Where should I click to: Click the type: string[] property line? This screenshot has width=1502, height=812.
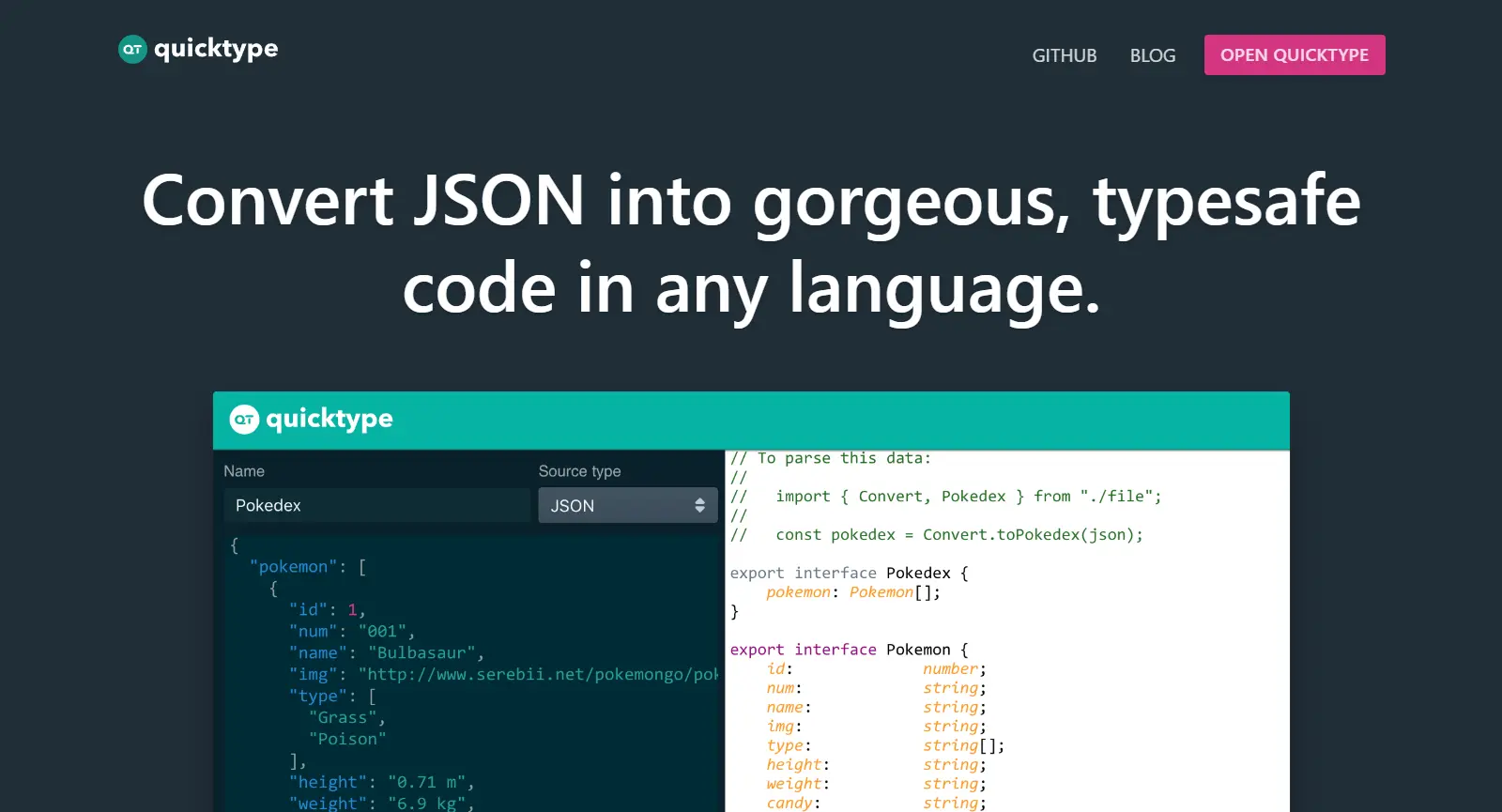coord(885,746)
